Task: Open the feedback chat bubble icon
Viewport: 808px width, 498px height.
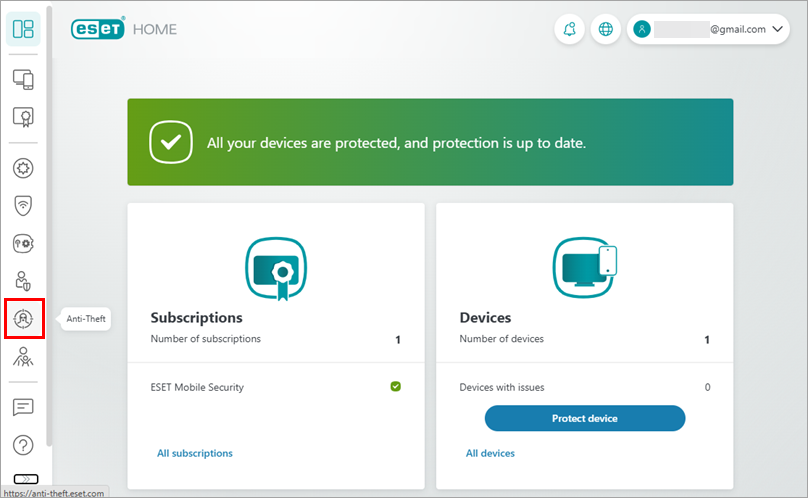Action: click(x=23, y=407)
